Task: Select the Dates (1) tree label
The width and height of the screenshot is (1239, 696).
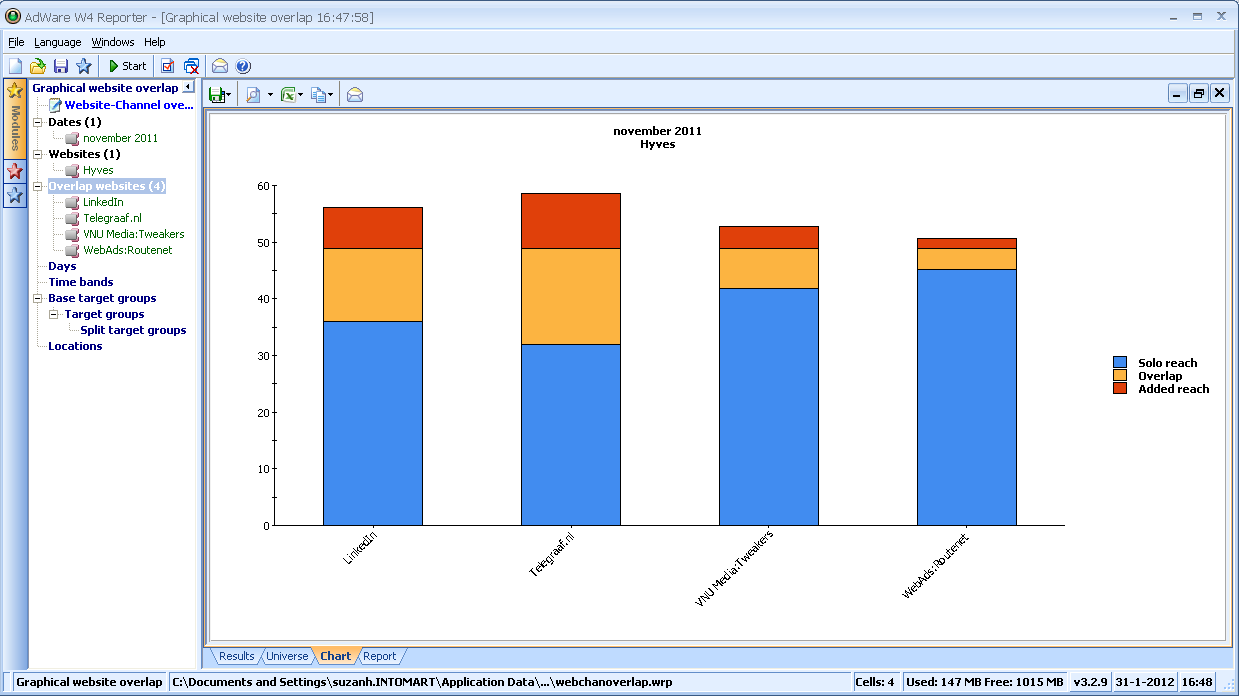Action: tap(74, 122)
